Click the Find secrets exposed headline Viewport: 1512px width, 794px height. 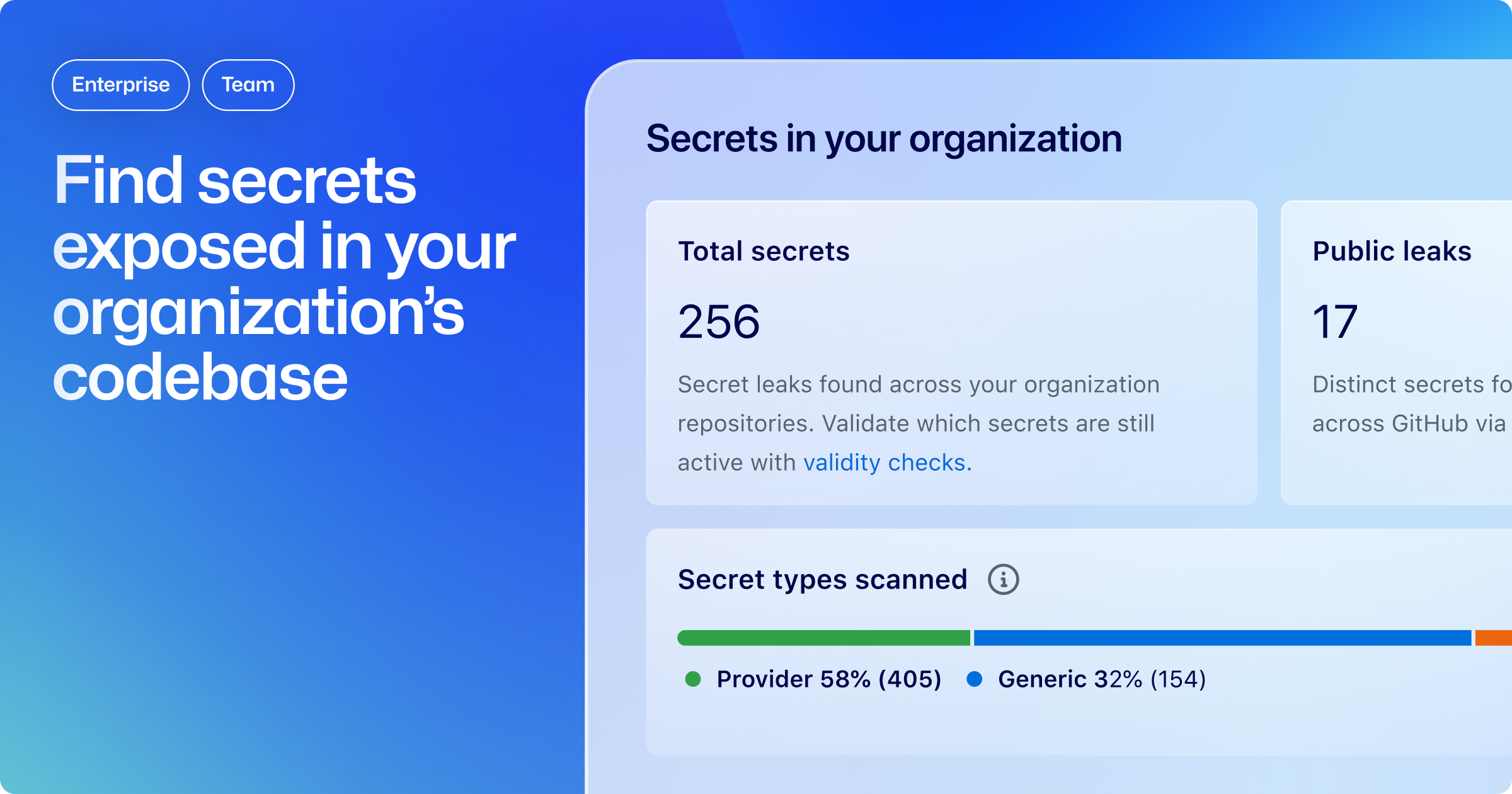tap(283, 277)
